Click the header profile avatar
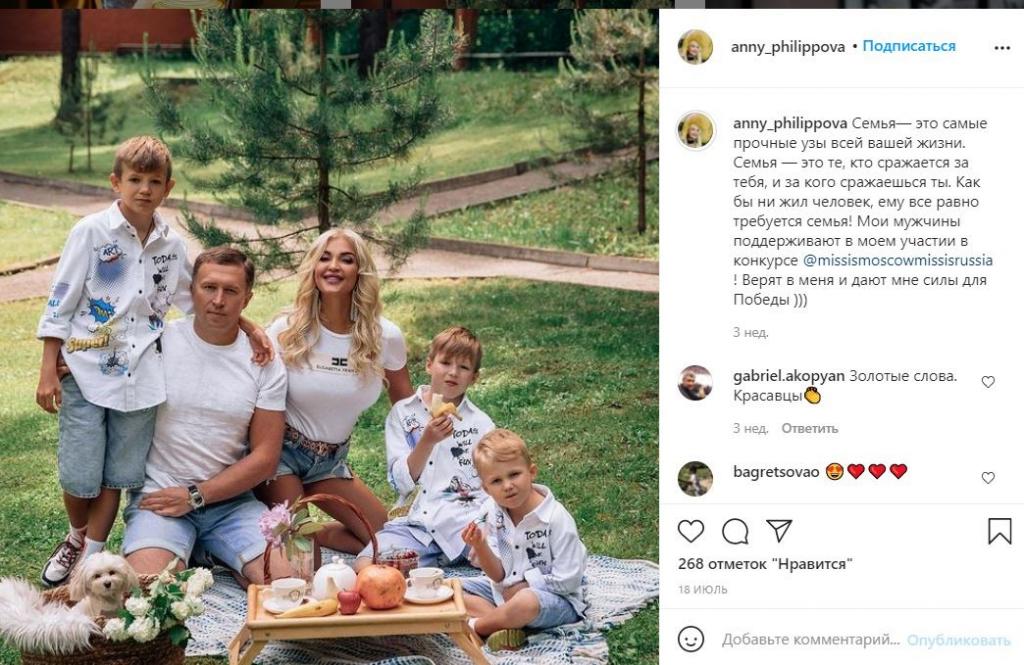The width and height of the screenshot is (1024, 665). tap(696, 47)
